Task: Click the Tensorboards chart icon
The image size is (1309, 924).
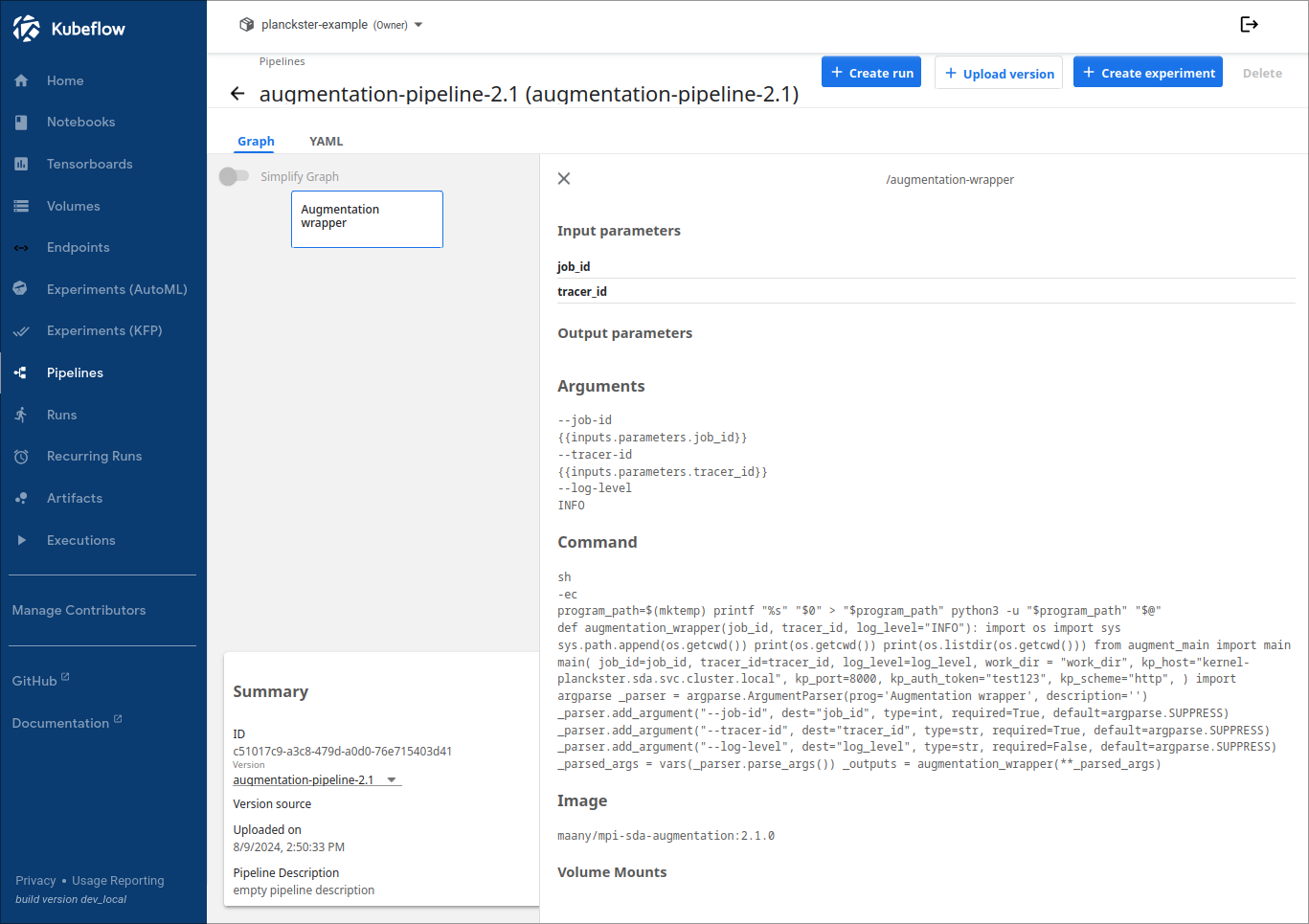Action: (21, 164)
